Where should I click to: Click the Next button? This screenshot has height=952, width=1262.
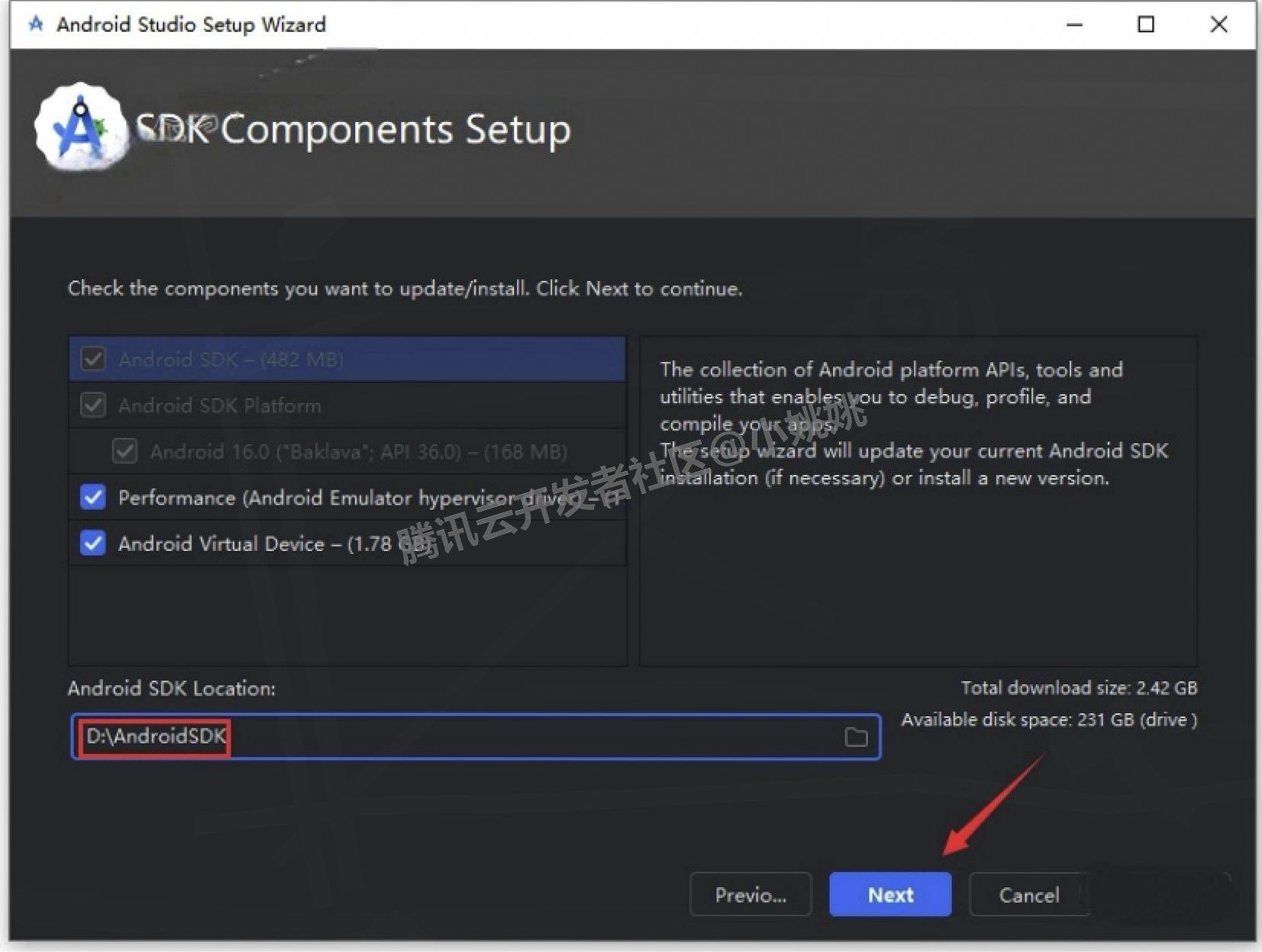(889, 894)
